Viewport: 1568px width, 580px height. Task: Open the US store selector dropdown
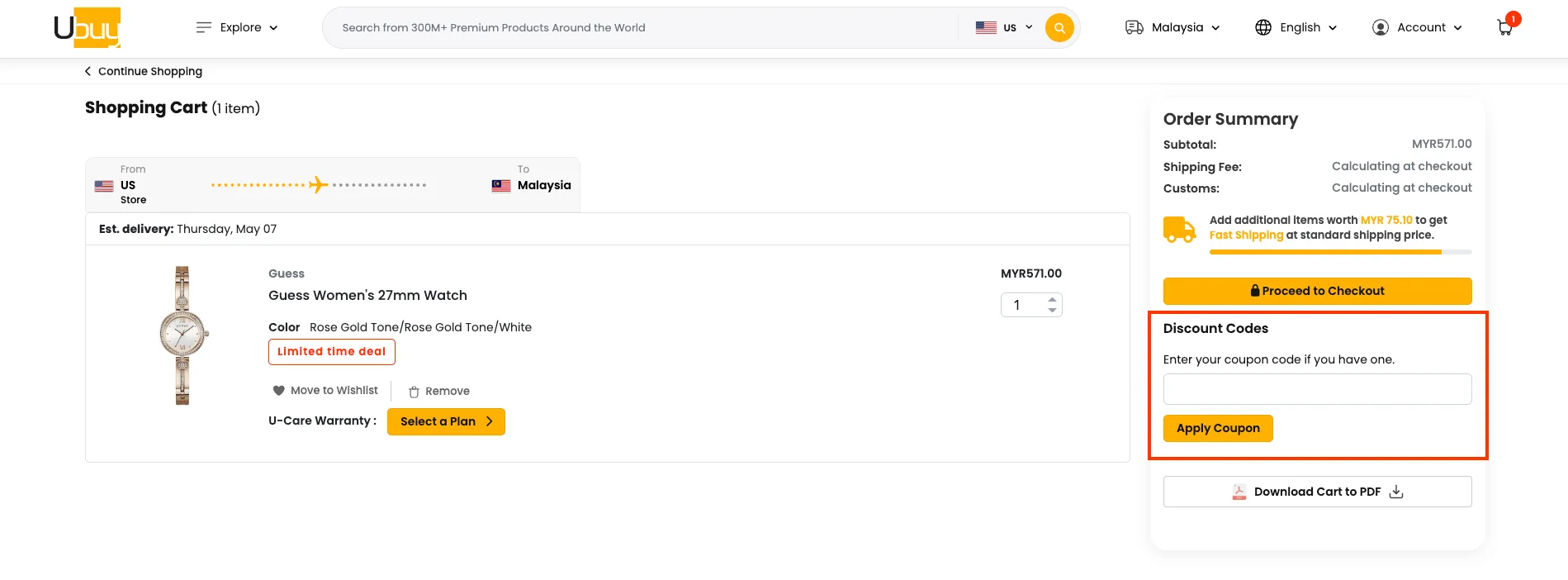pos(1003,27)
